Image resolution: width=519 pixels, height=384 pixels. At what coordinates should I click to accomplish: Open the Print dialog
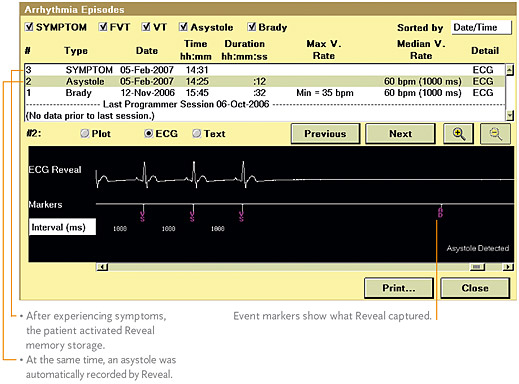coord(399,288)
